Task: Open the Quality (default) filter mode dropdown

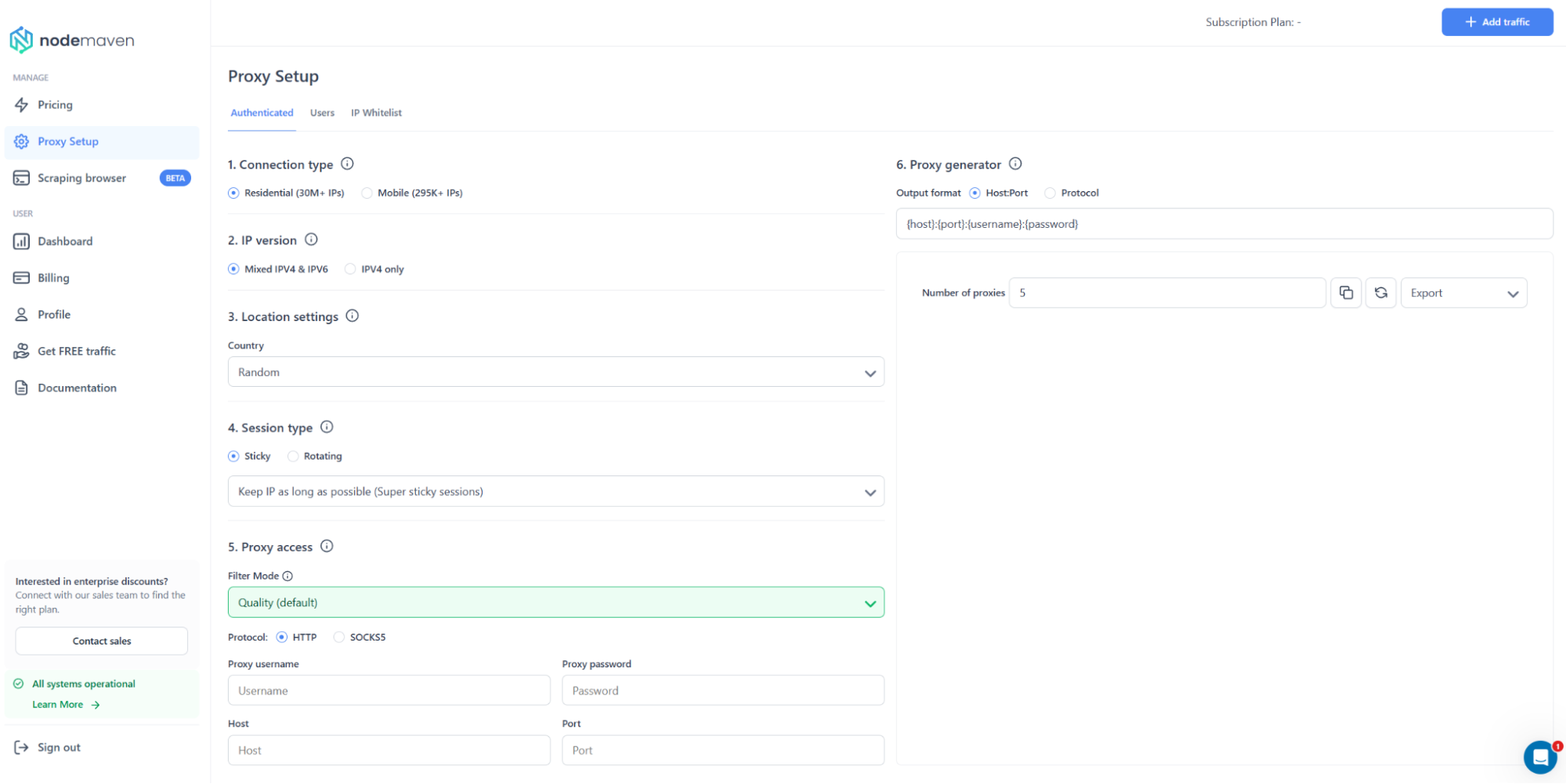Action: (x=555, y=602)
